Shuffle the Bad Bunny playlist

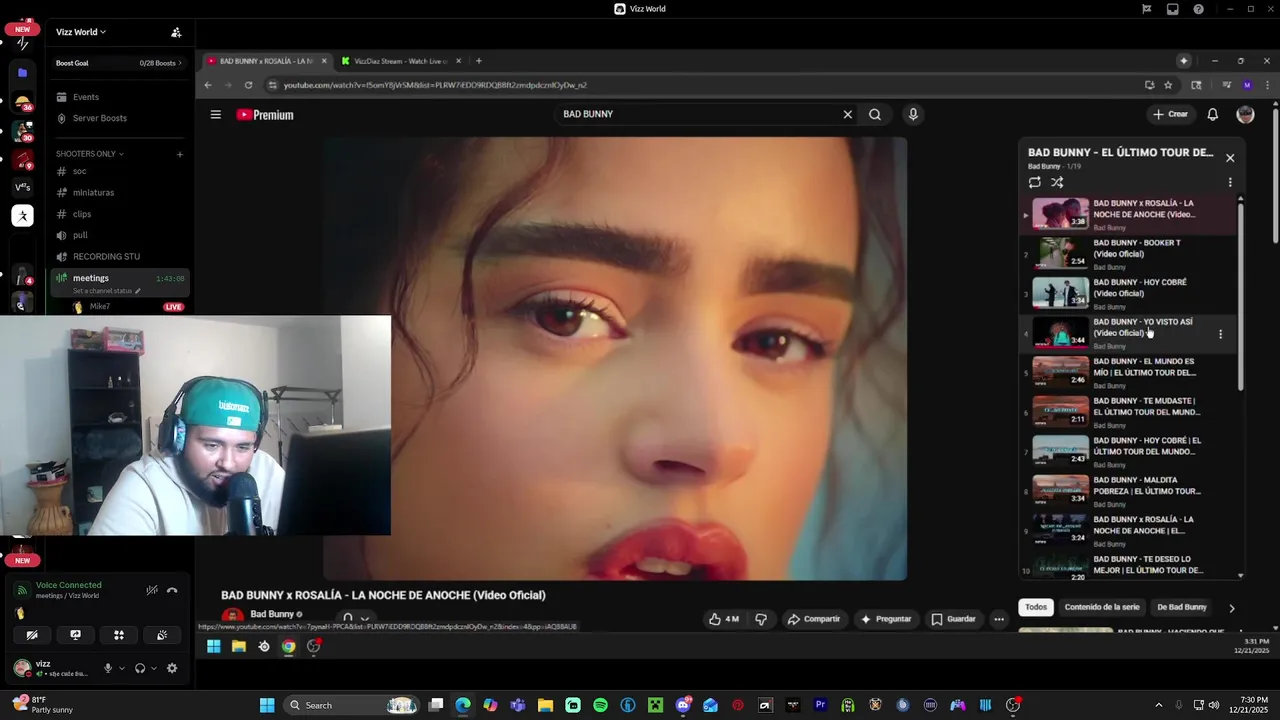tap(1057, 182)
